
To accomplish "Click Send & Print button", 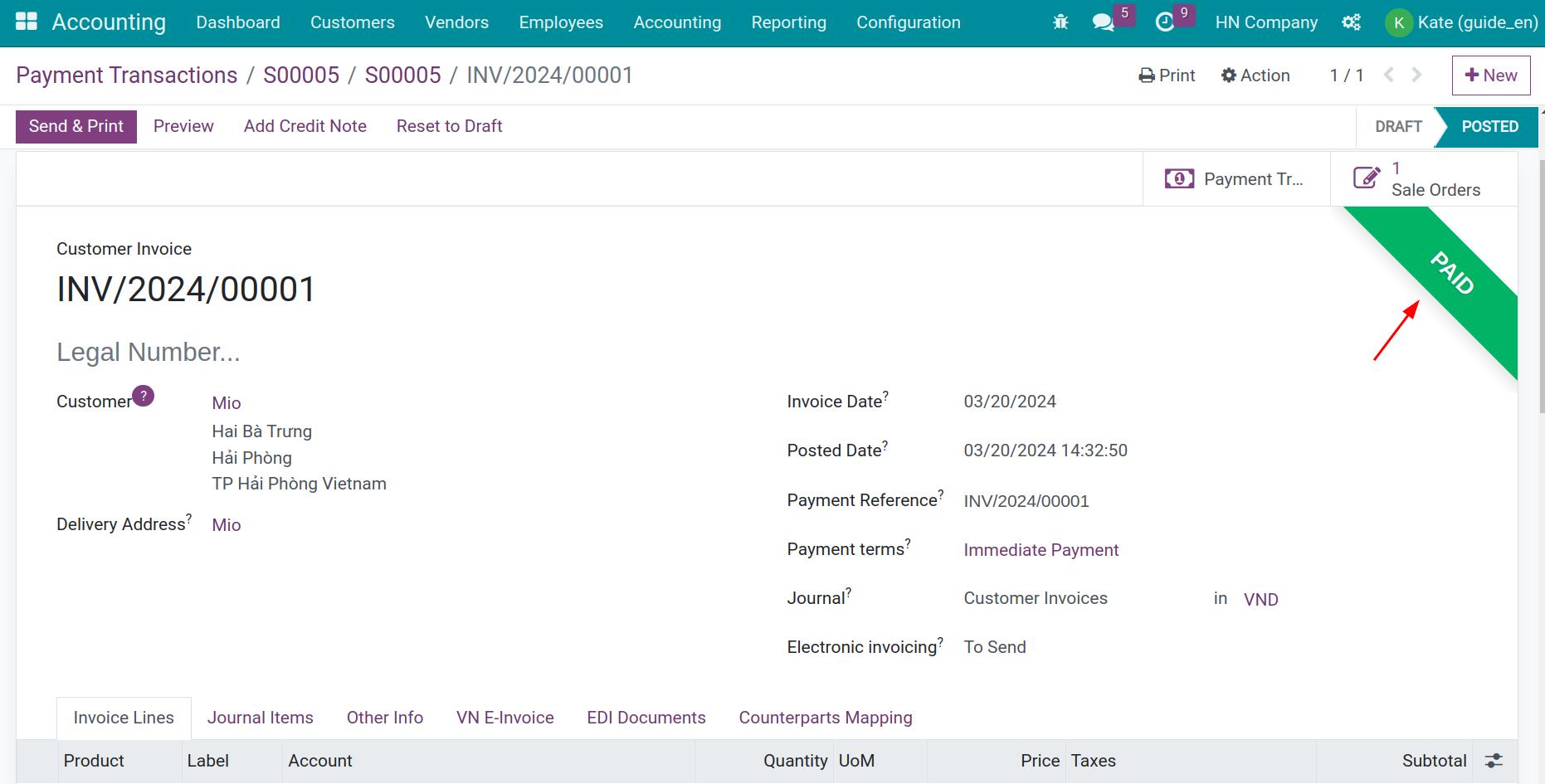I will point(76,126).
